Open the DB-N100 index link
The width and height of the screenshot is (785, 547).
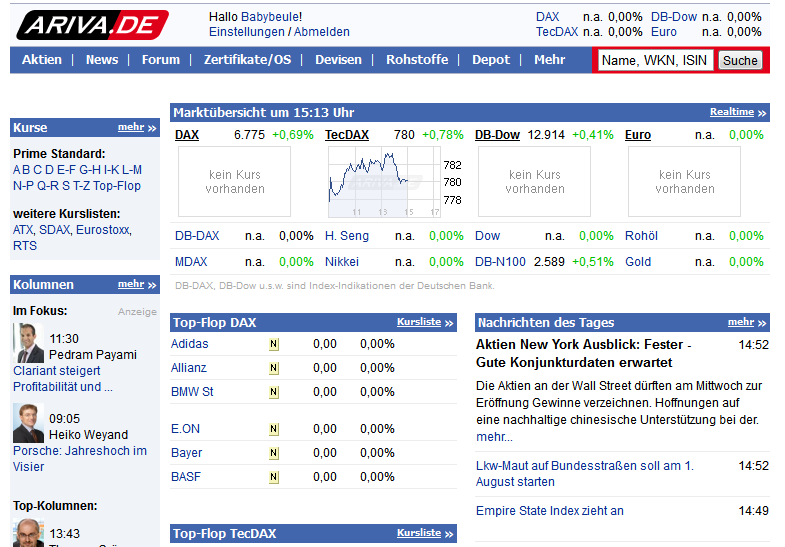pos(500,262)
